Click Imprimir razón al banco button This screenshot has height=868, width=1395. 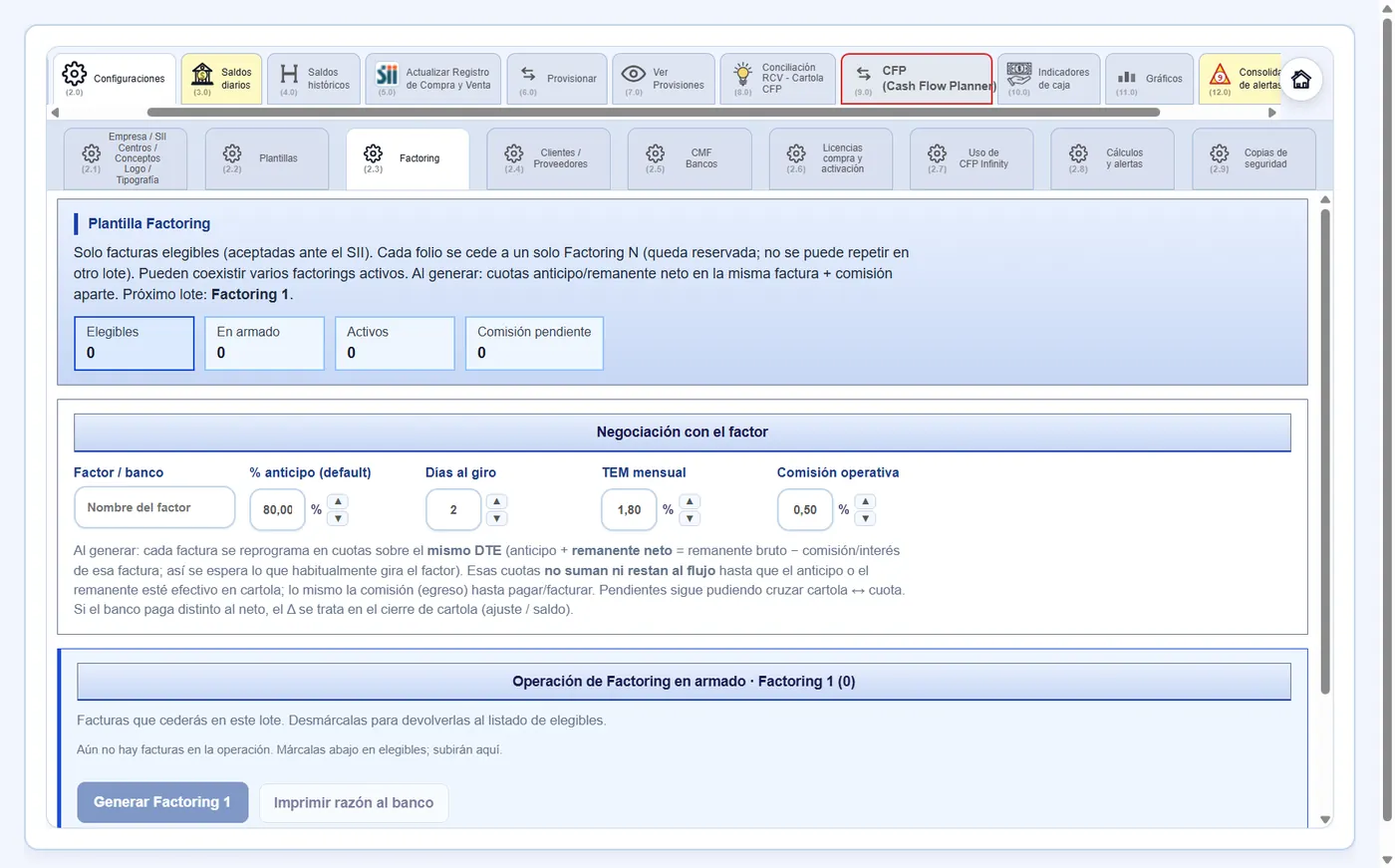(x=354, y=802)
